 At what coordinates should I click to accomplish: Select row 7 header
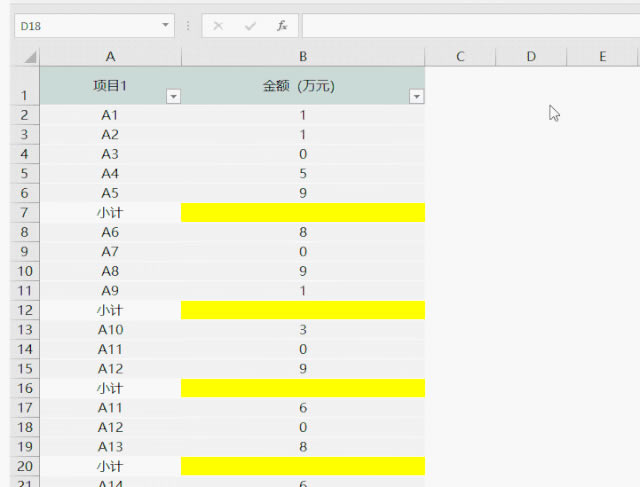[x=24, y=213]
